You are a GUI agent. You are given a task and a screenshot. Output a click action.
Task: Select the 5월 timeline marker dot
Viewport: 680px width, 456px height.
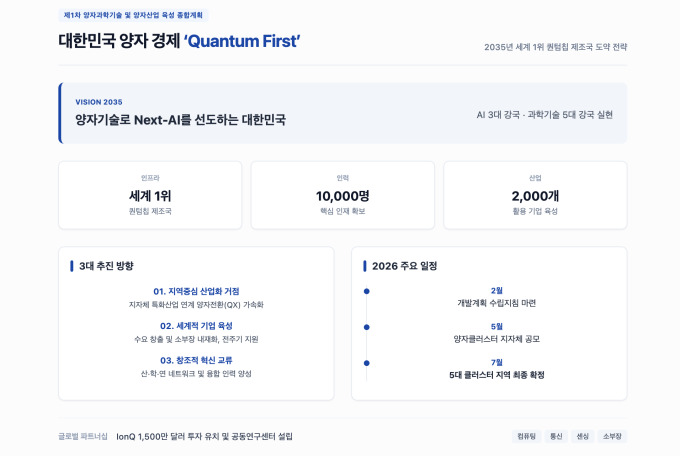(x=367, y=327)
